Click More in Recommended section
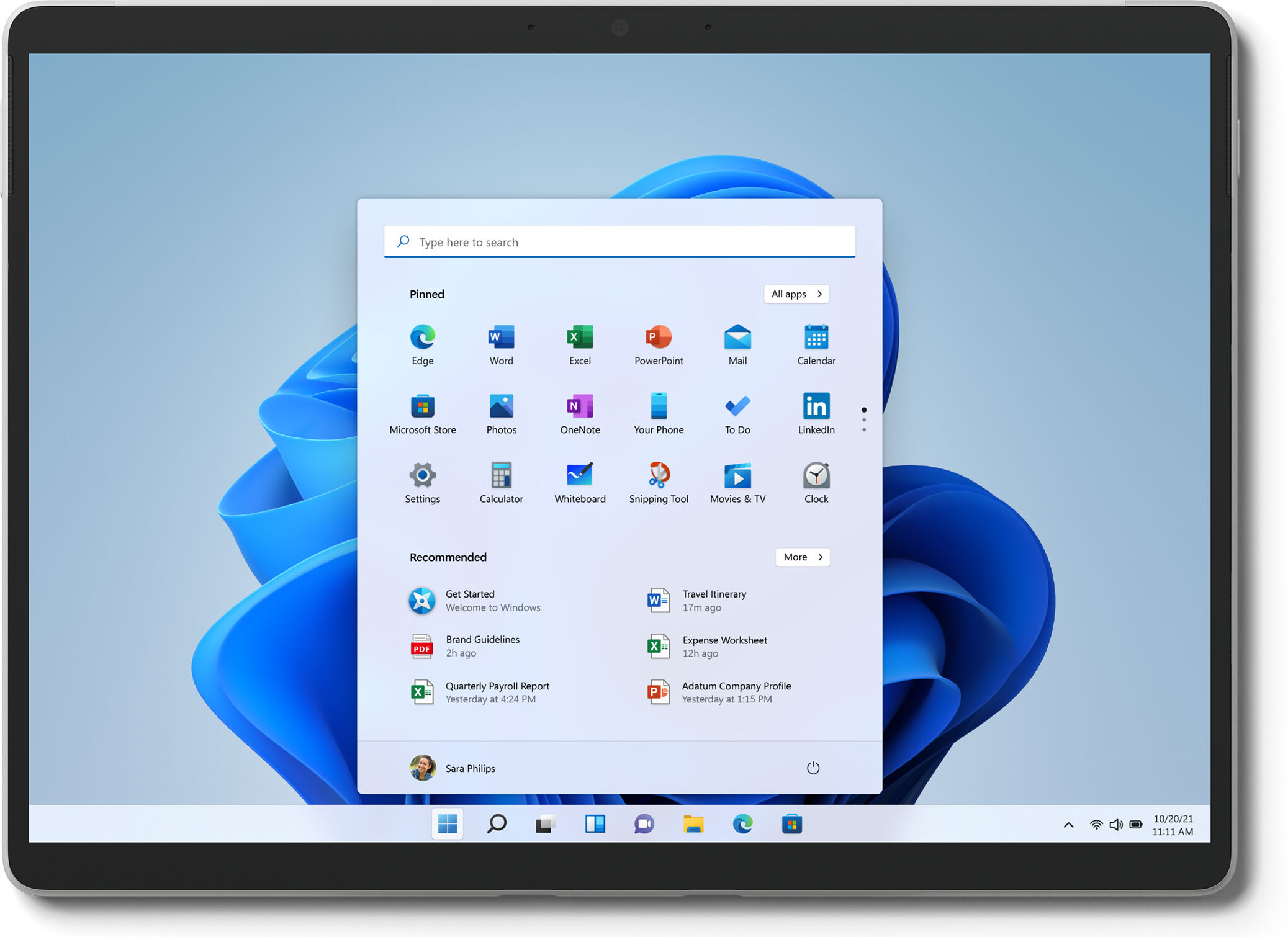1288x937 pixels. click(x=801, y=556)
